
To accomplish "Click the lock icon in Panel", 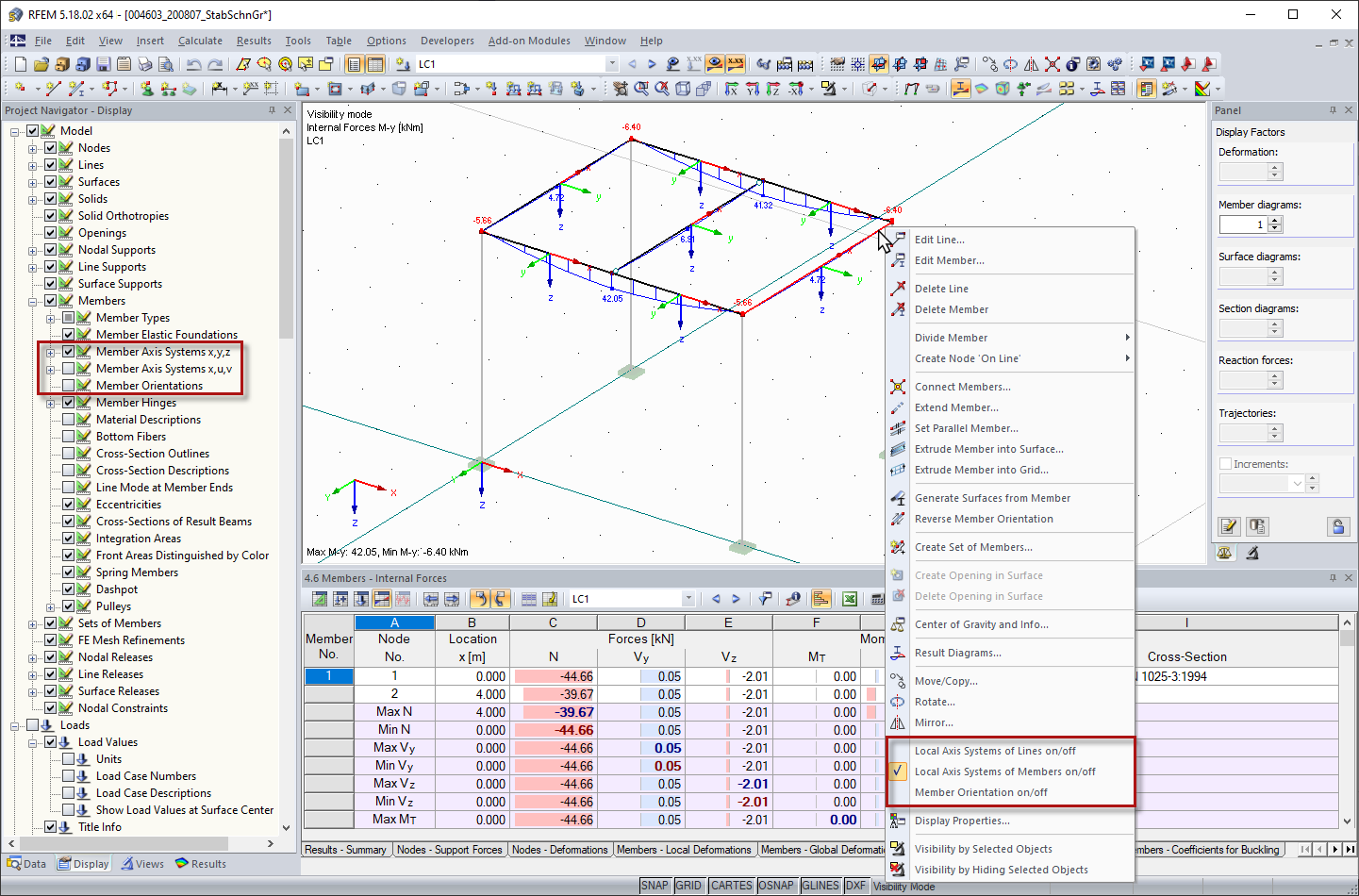I will (1337, 526).
